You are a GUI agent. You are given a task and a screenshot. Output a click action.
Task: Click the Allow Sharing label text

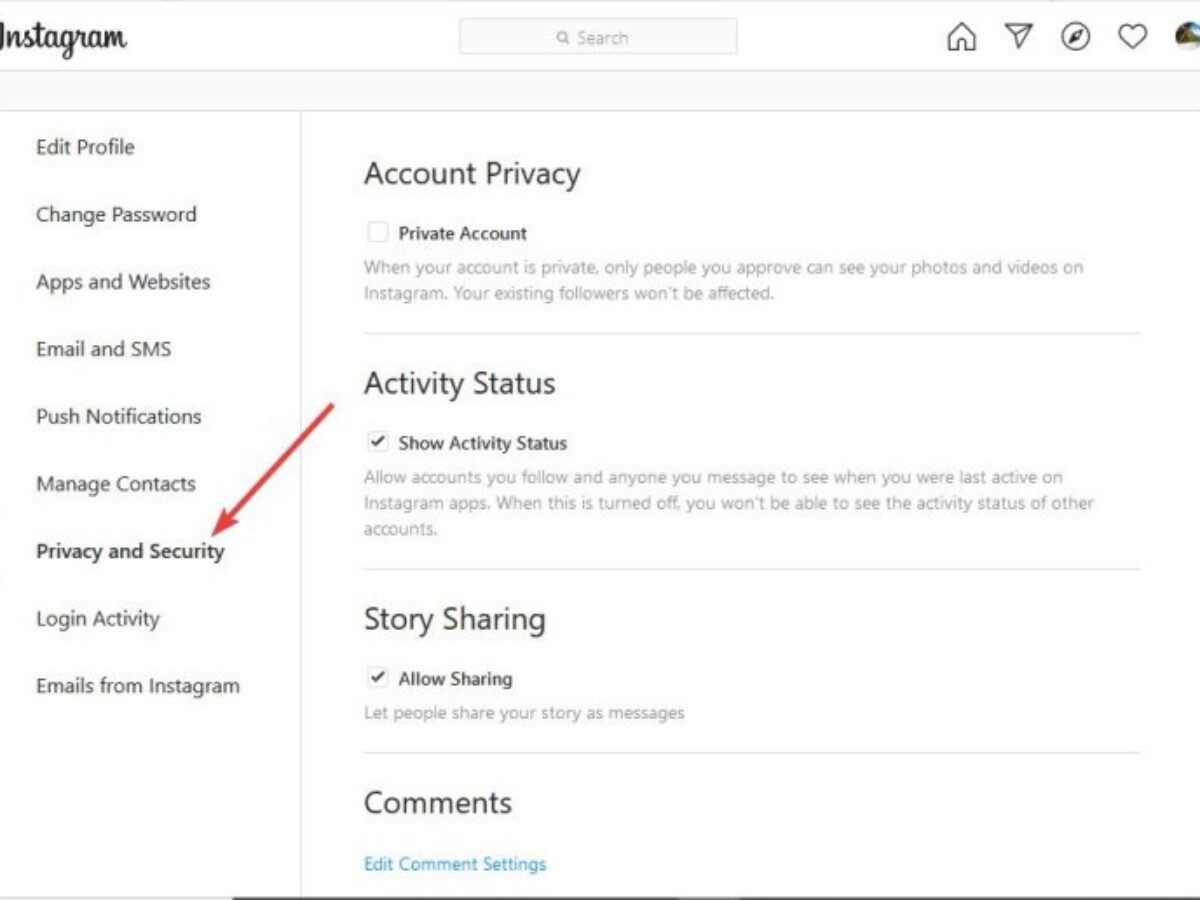455,679
